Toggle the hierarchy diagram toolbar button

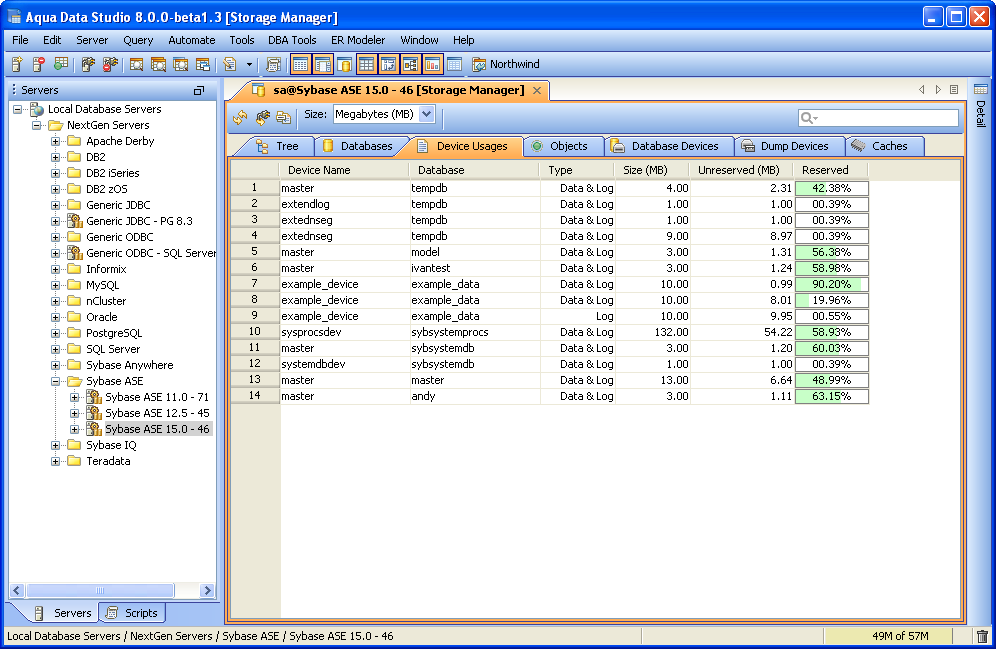(410, 64)
